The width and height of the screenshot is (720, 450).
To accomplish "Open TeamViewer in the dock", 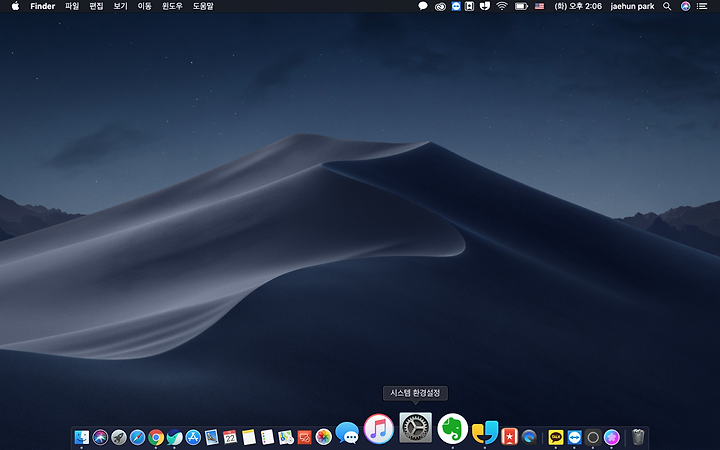I will 574,437.
